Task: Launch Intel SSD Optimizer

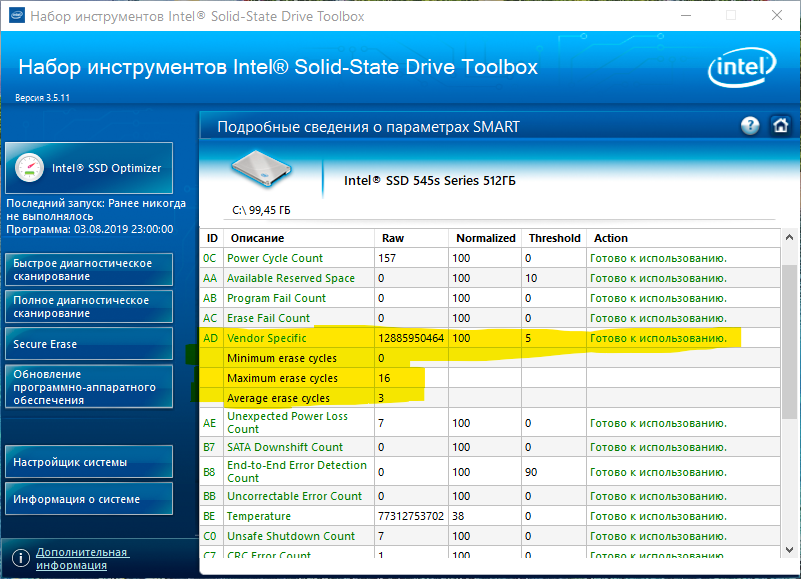Action: click(89, 168)
